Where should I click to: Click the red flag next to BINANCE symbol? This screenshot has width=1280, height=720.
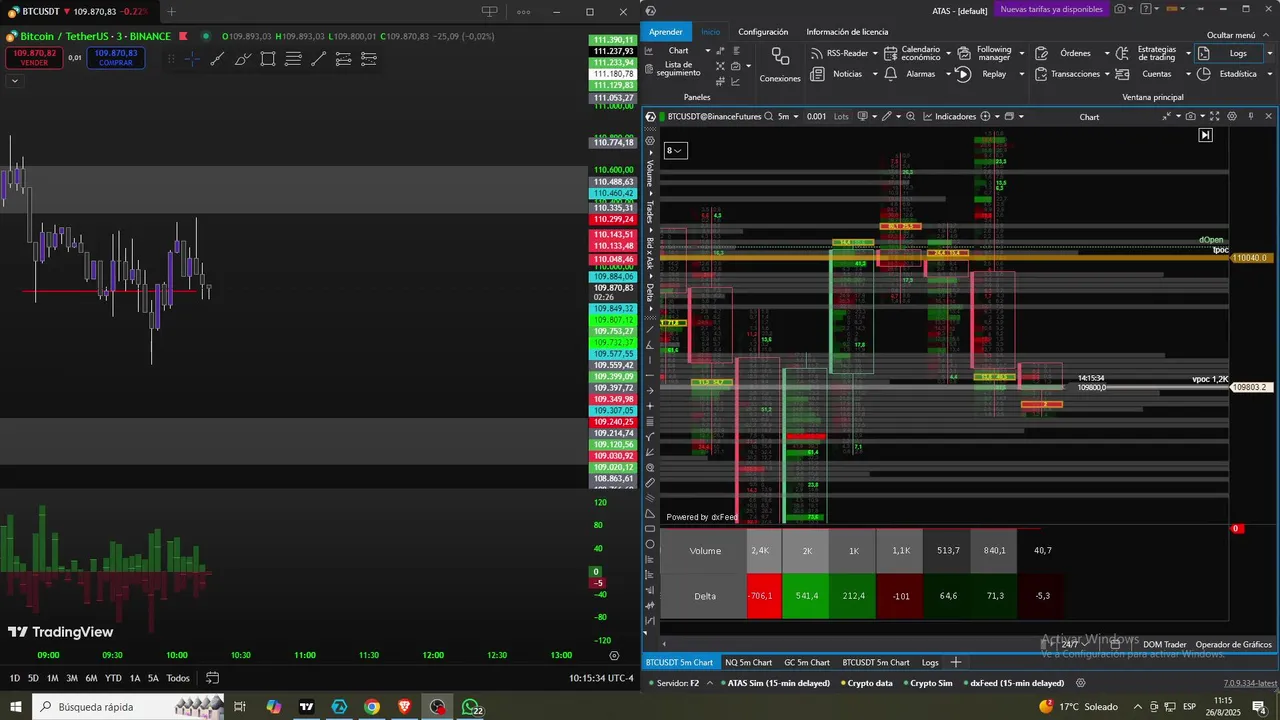coord(184,36)
